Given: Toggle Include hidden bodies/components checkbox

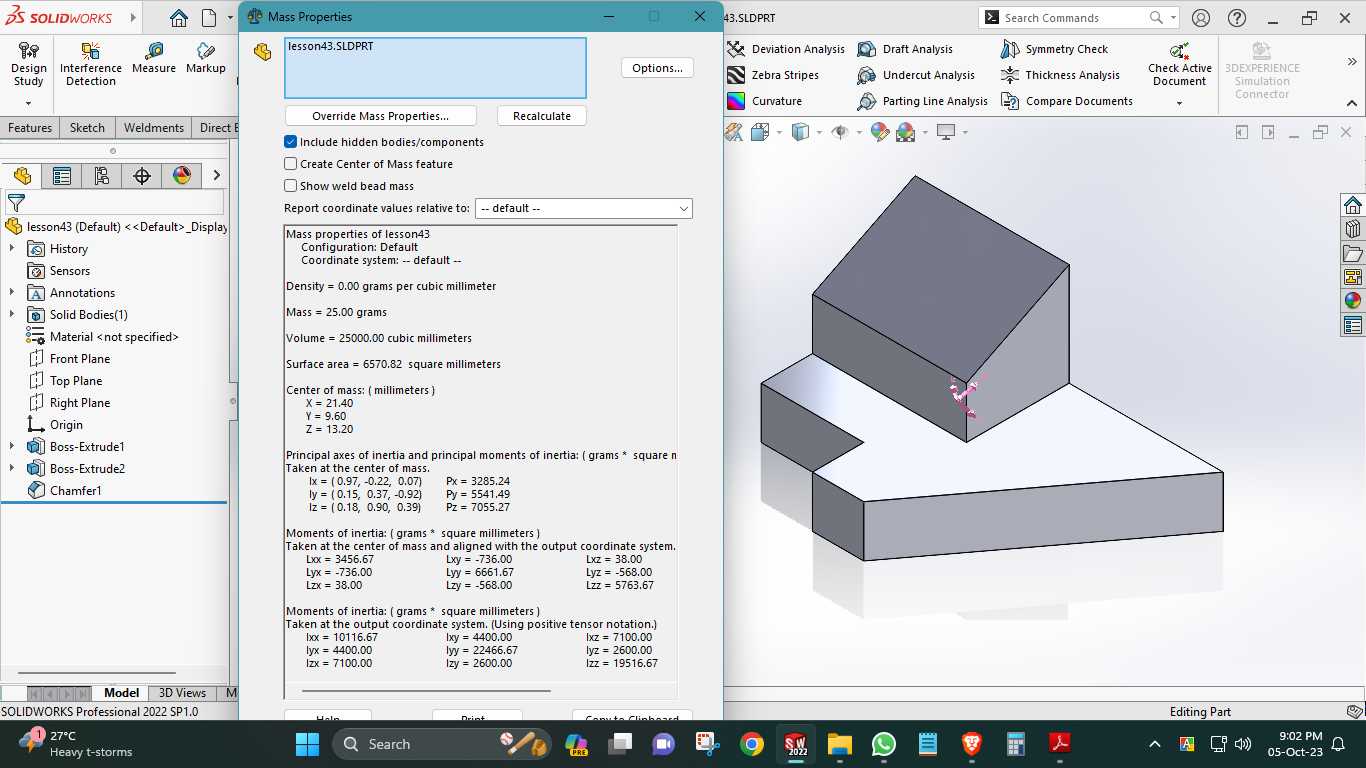Looking at the screenshot, I should (291, 142).
